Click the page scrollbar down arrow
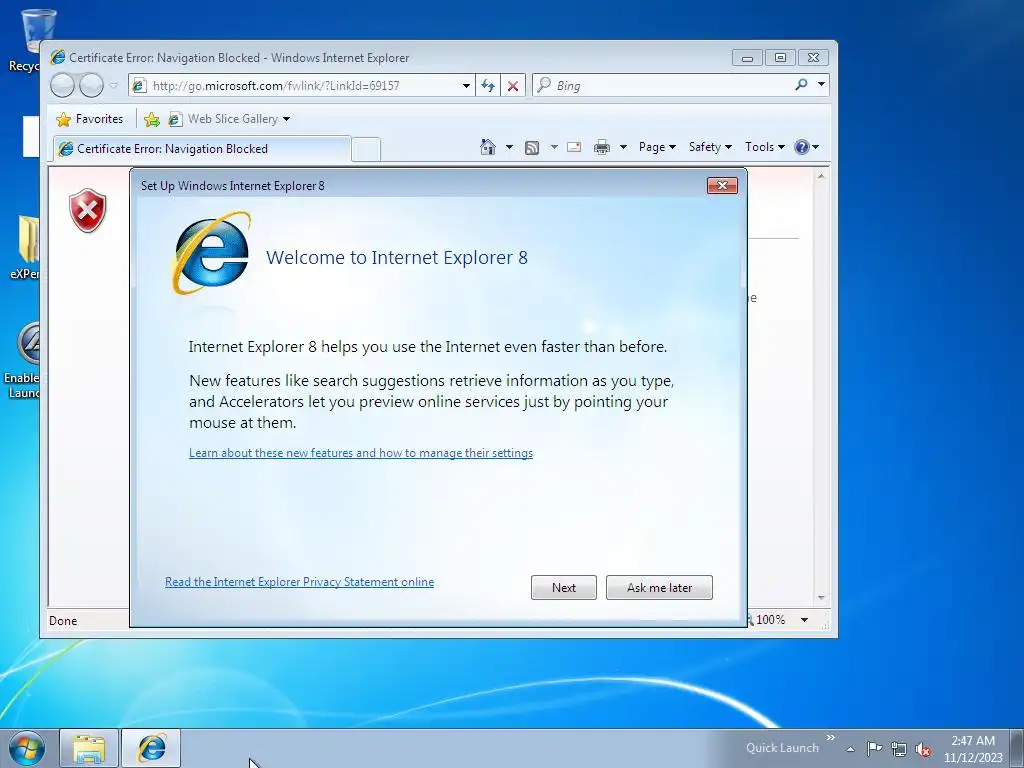Viewport: 1024px width, 768px height. point(821,598)
